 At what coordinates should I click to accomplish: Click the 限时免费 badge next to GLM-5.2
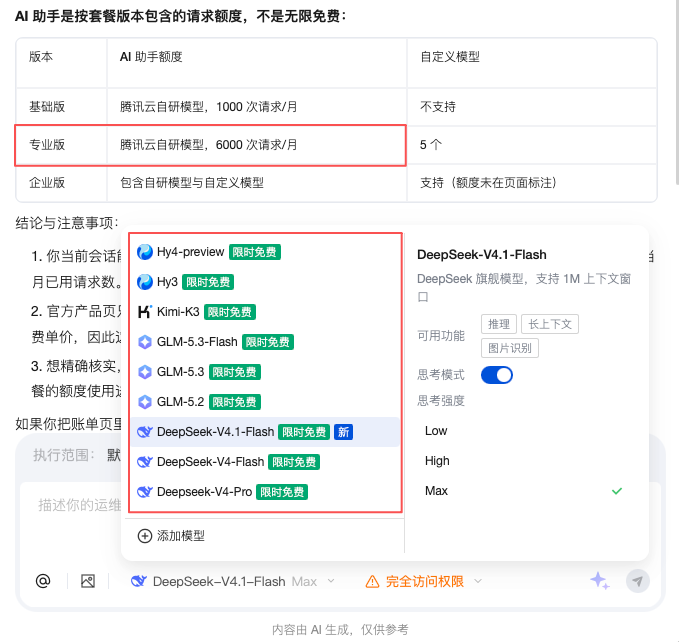(235, 402)
